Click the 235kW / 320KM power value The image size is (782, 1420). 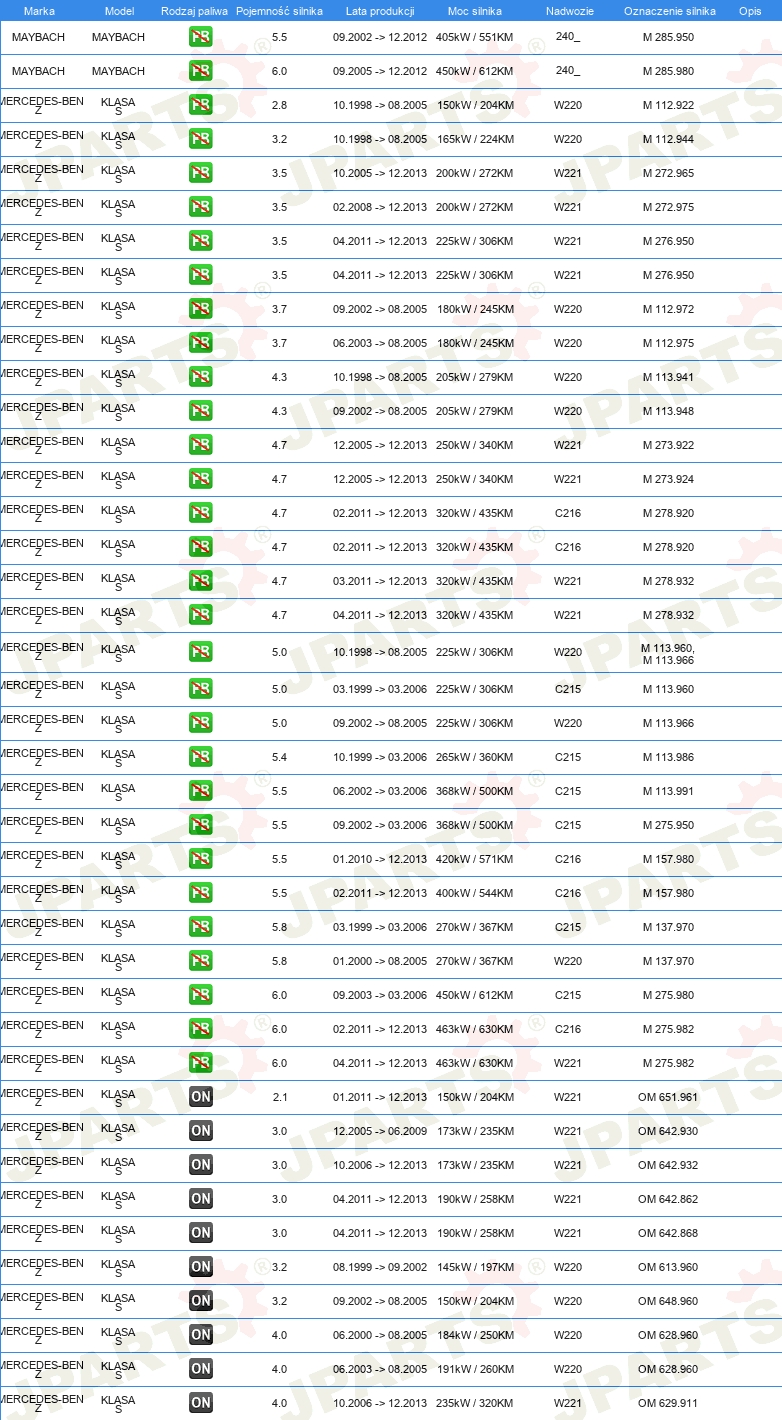(x=474, y=1403)
